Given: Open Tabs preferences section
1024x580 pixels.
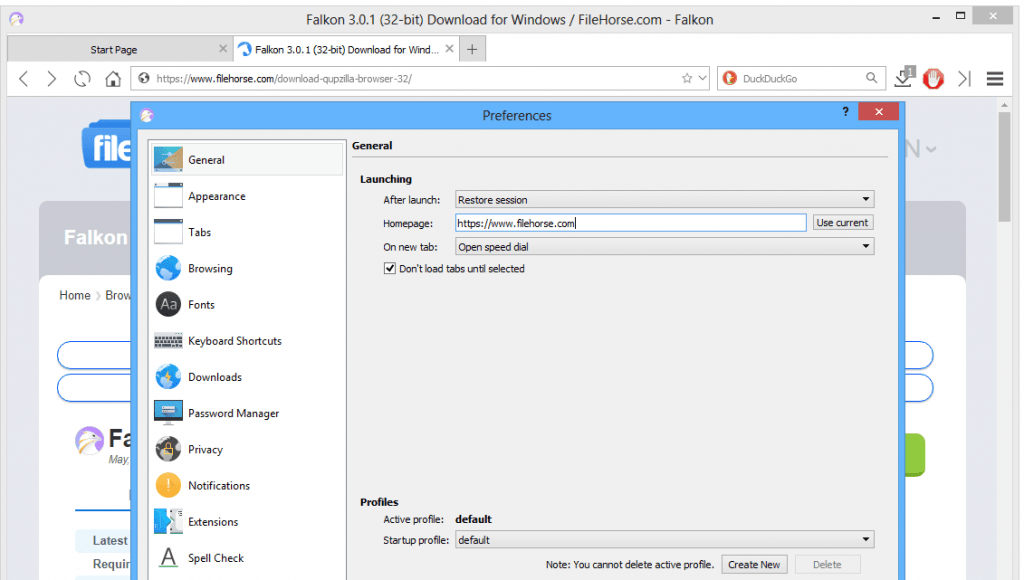Looking at the screenshot, I should coord(248,232).
